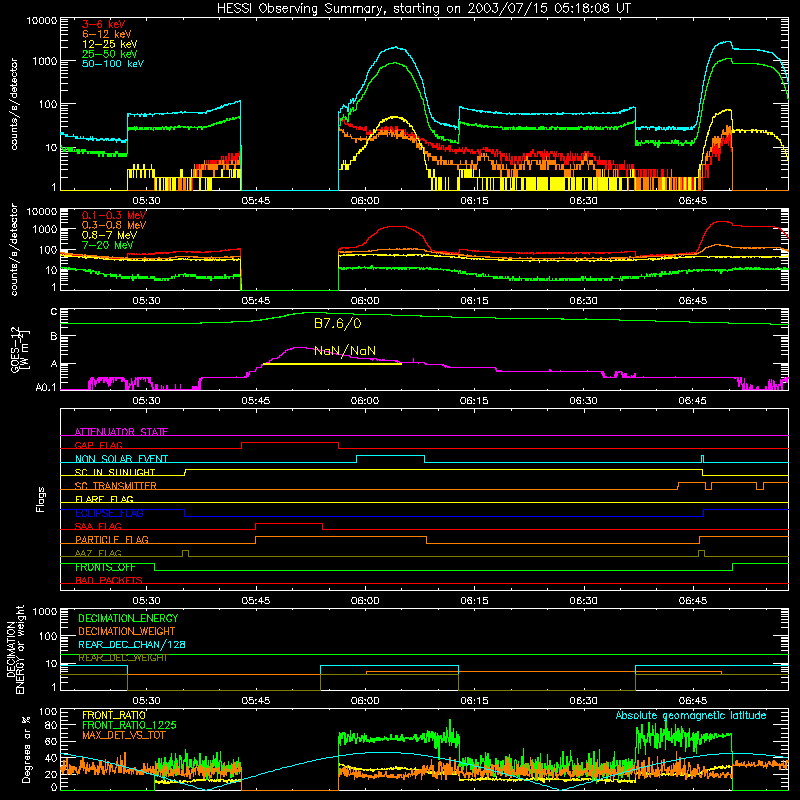Select the SC_TRANSMITTER flag label
800x800 pixels.
tap(116, 486)
